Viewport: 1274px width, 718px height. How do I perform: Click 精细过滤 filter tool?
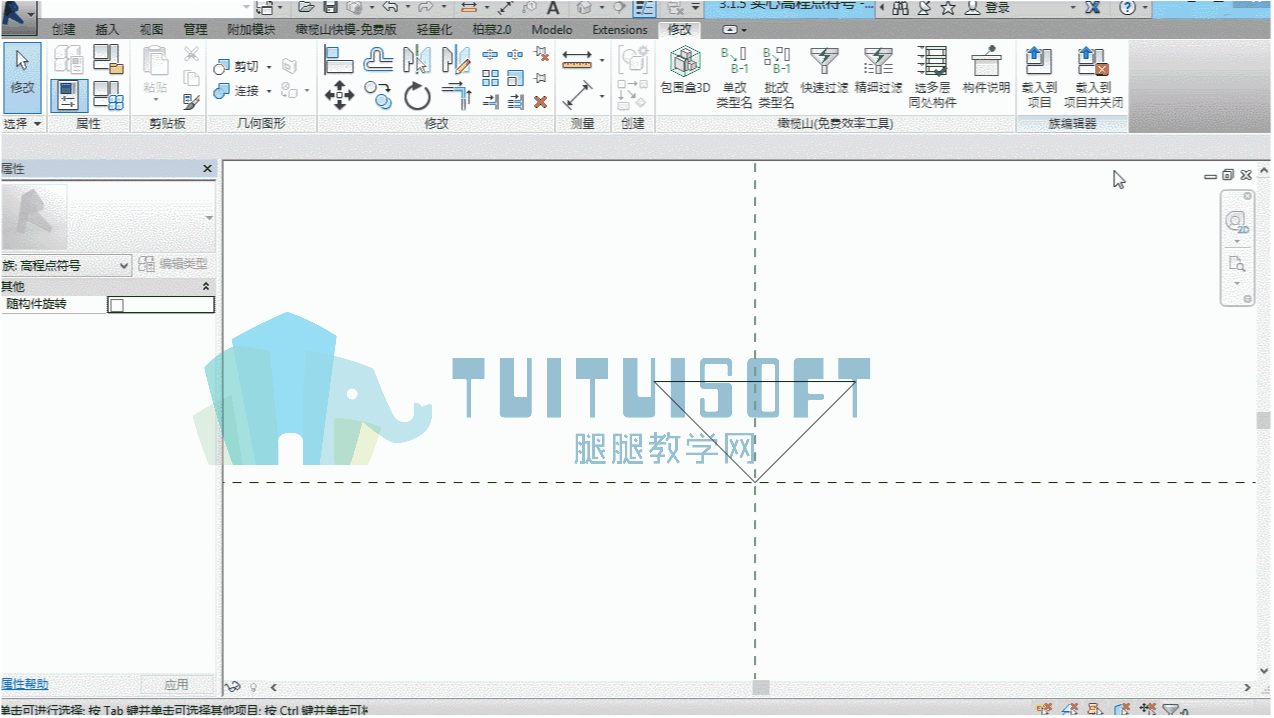pos(878,71)
